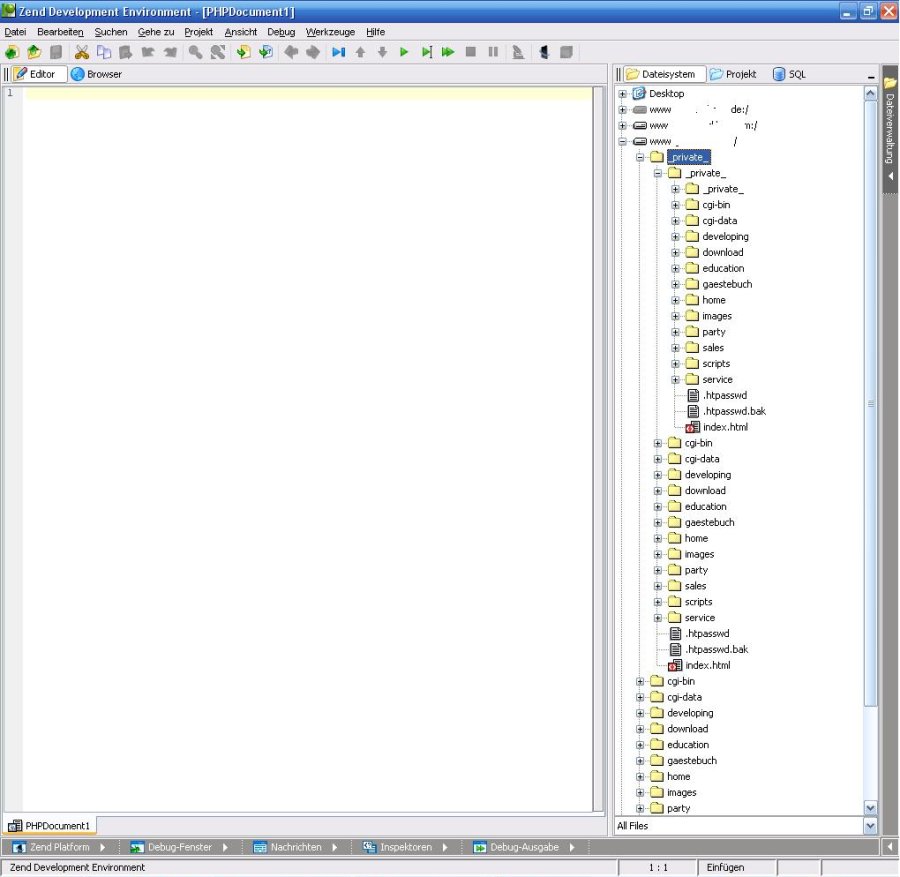Click the blue Step Into debug icon

(x=338, y=52)
